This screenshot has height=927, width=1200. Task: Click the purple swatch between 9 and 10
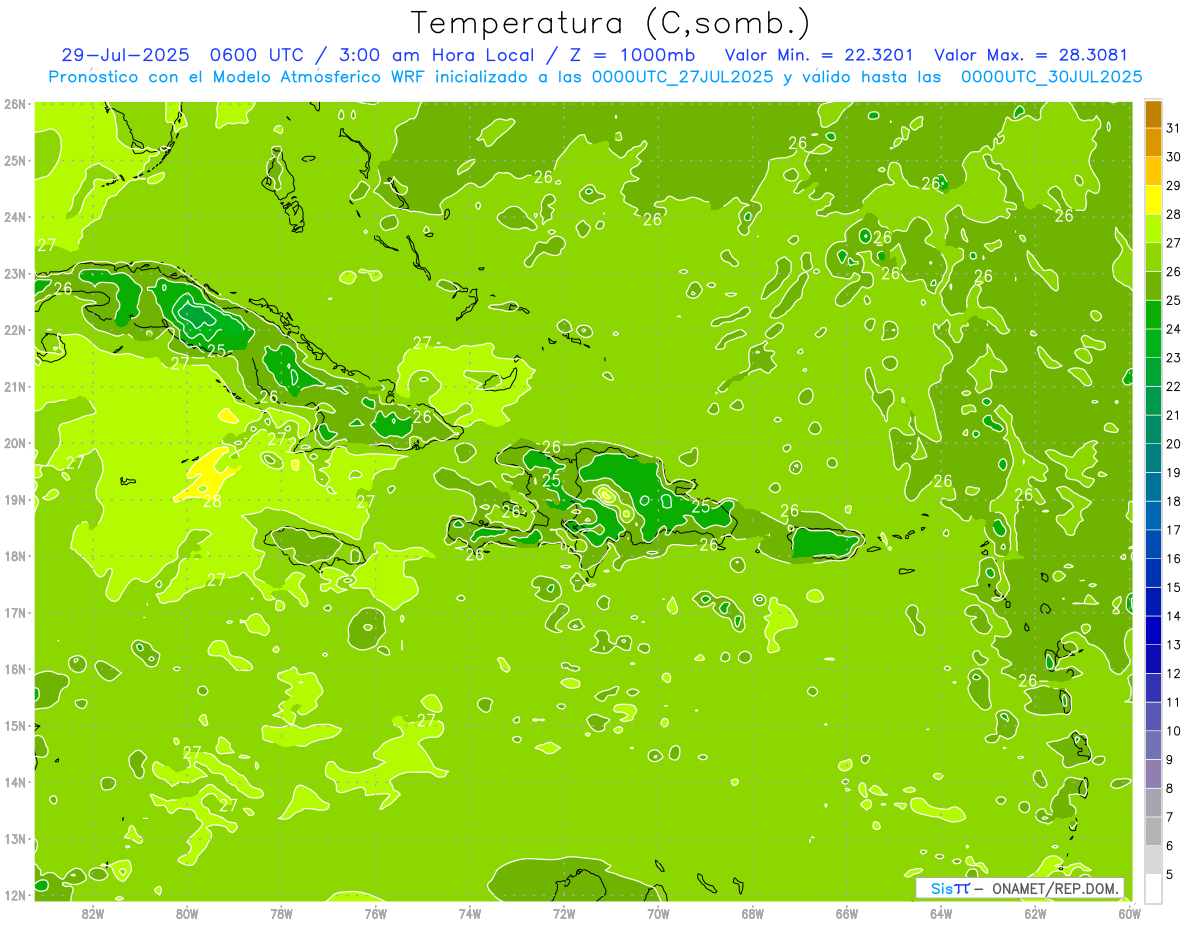pyautogui.click(x=1153, y=746)
